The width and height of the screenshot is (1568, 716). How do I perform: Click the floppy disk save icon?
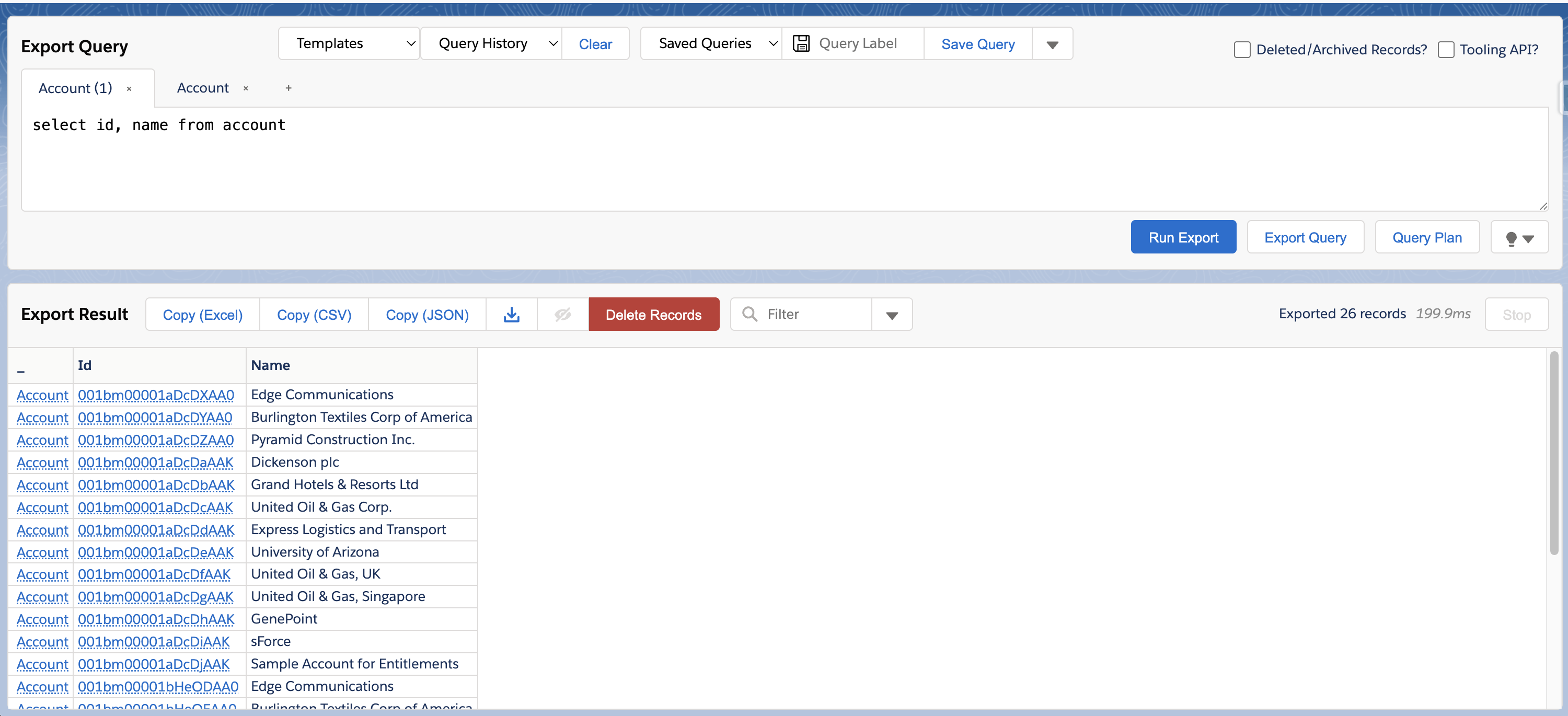point(801,44)
